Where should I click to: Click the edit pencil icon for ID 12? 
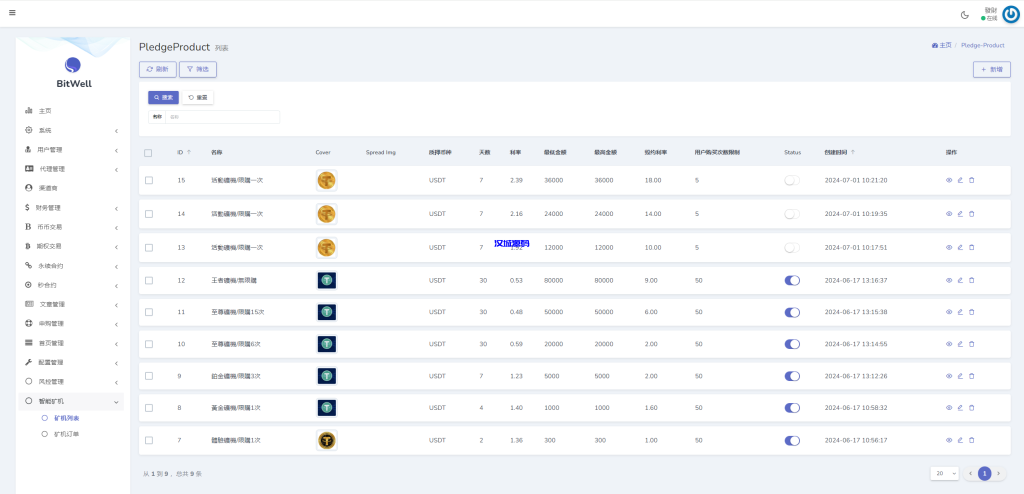[x=960, y=280]
